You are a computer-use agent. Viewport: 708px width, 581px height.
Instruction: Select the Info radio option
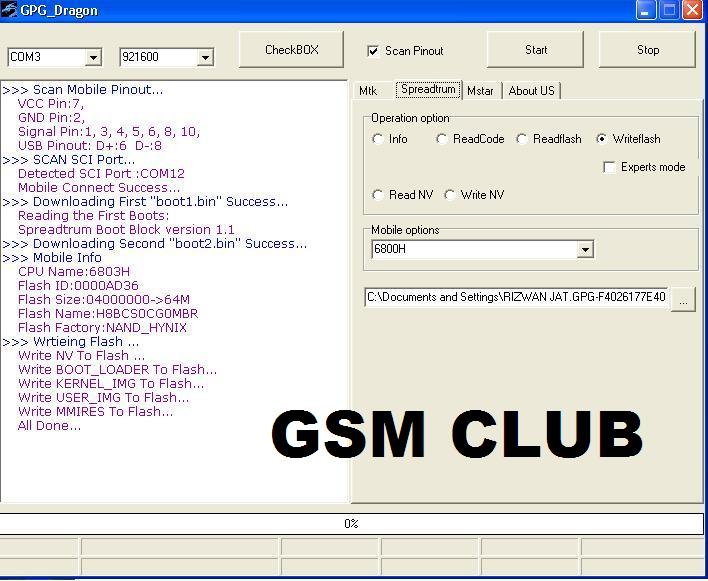[378, 139]
